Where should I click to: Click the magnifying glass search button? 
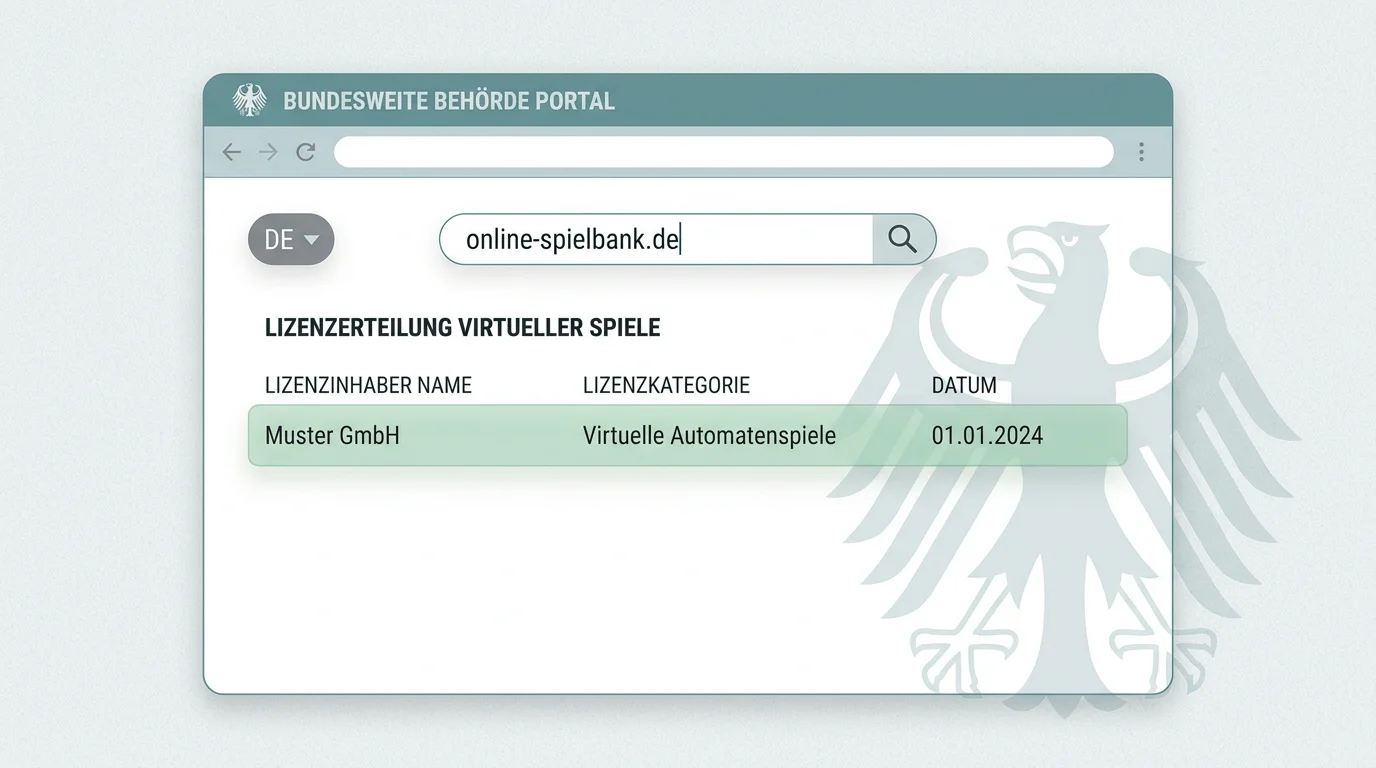pyautogui.click(x=903, y=239)
